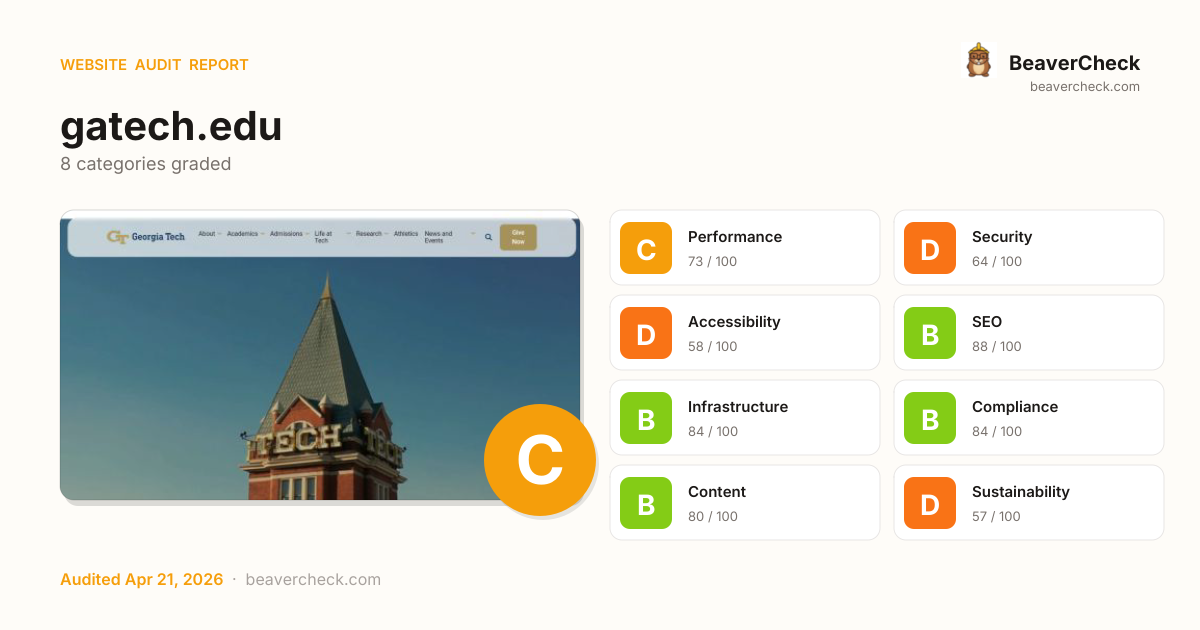Select Research in the preview navigation
Image resolution: width=1200 pixels, height=630 pixels.
[x=368, y=234]
